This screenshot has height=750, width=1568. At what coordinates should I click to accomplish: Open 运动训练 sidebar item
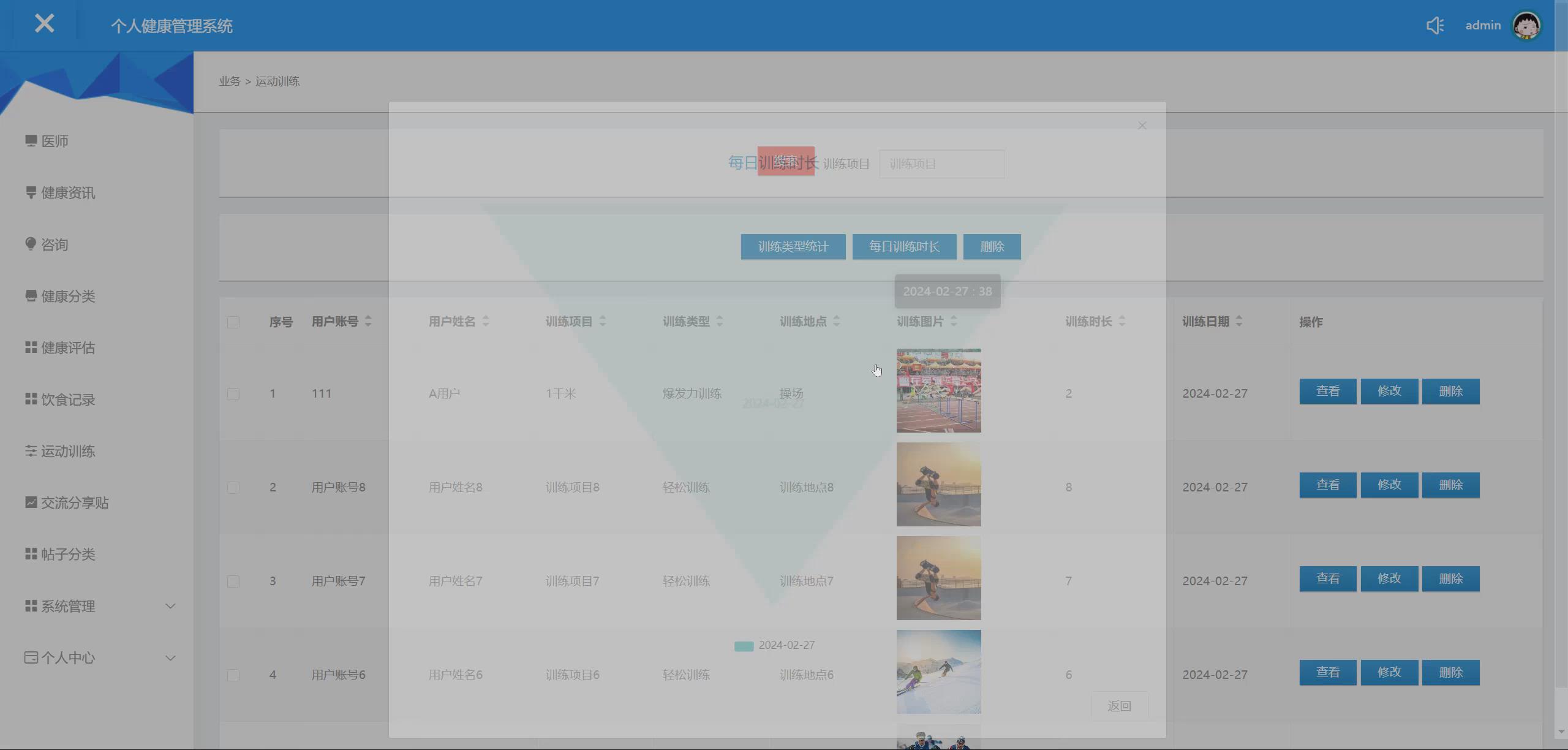(67, 452)
